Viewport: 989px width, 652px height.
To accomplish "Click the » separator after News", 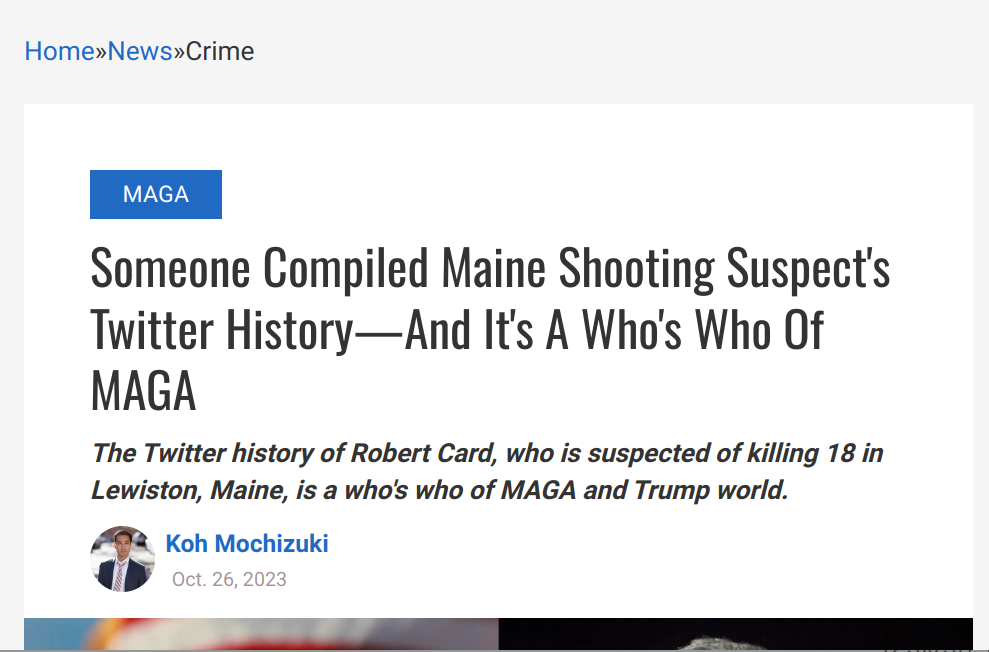I will click(x=179, y=52).
